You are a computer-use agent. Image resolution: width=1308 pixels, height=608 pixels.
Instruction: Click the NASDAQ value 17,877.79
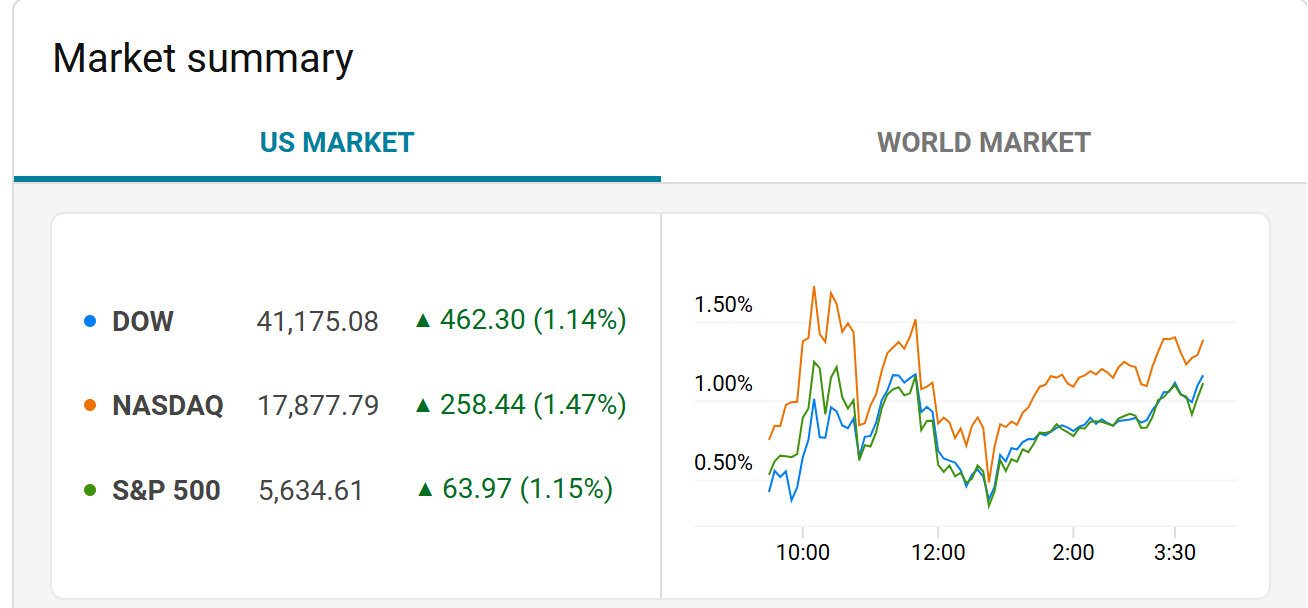click(x=318, y=405)
